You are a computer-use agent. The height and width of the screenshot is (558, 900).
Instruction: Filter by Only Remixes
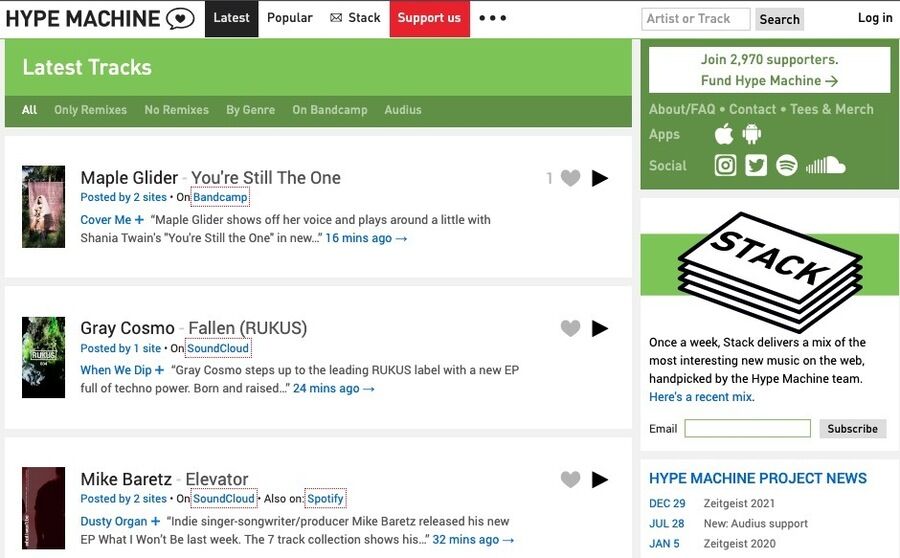[x=90, y=110]
